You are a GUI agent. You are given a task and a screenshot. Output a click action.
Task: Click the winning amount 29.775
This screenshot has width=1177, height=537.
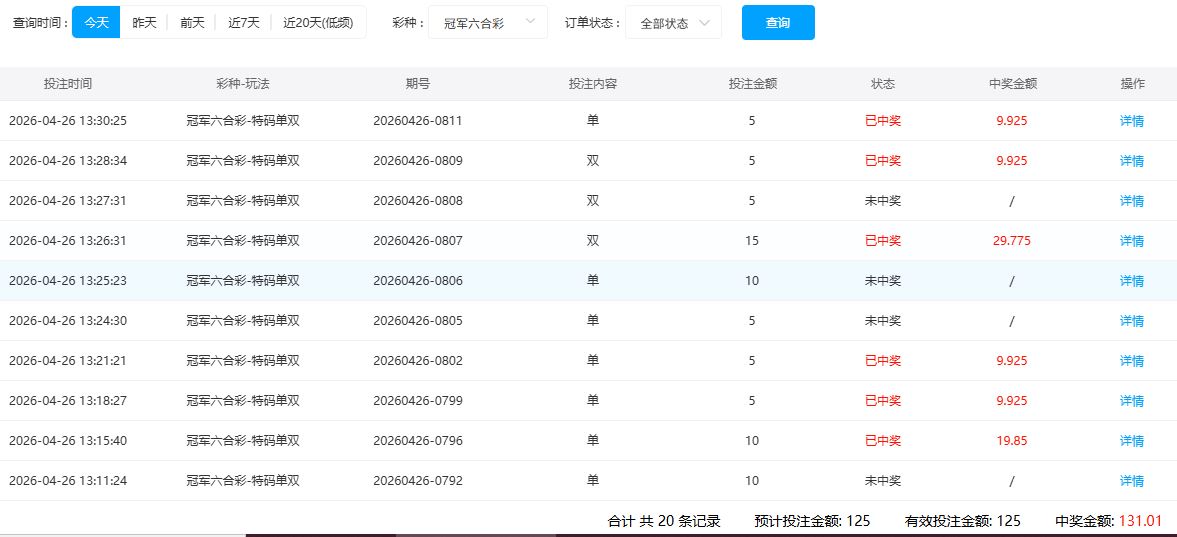[1012, 241]
